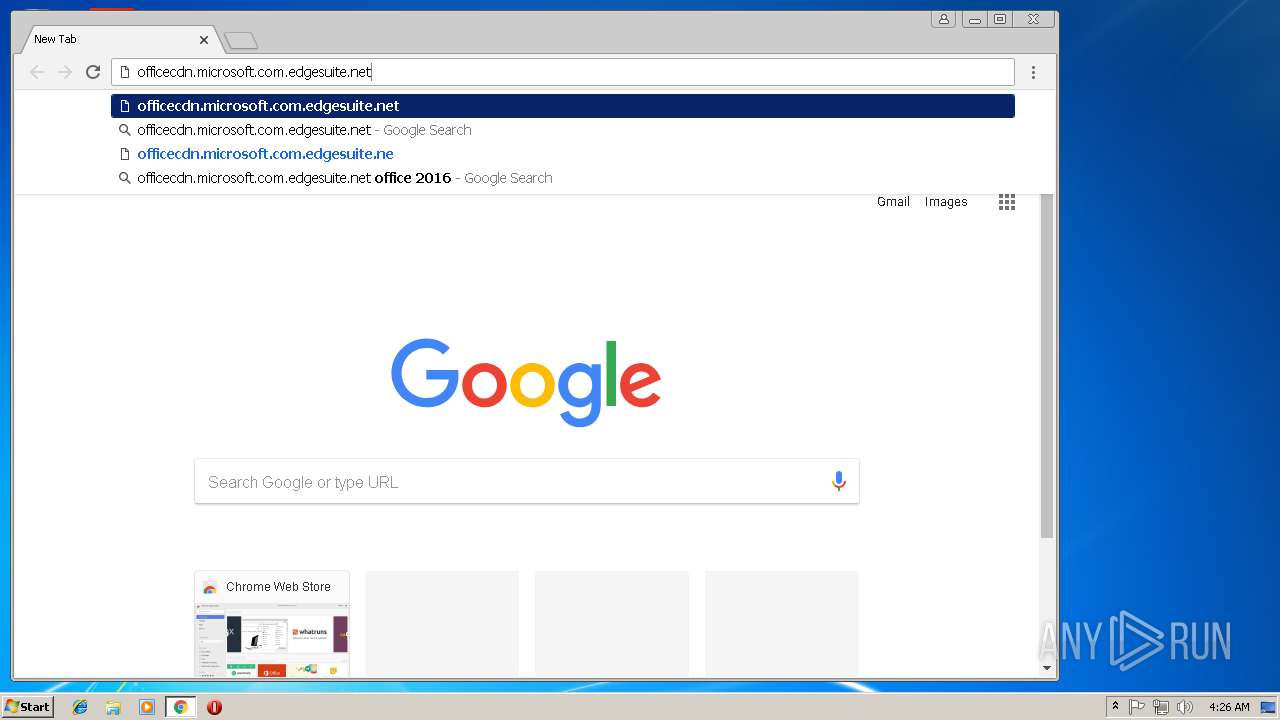Open the Images link
The image size is (1280, 720).
click(x=946, y=202)
